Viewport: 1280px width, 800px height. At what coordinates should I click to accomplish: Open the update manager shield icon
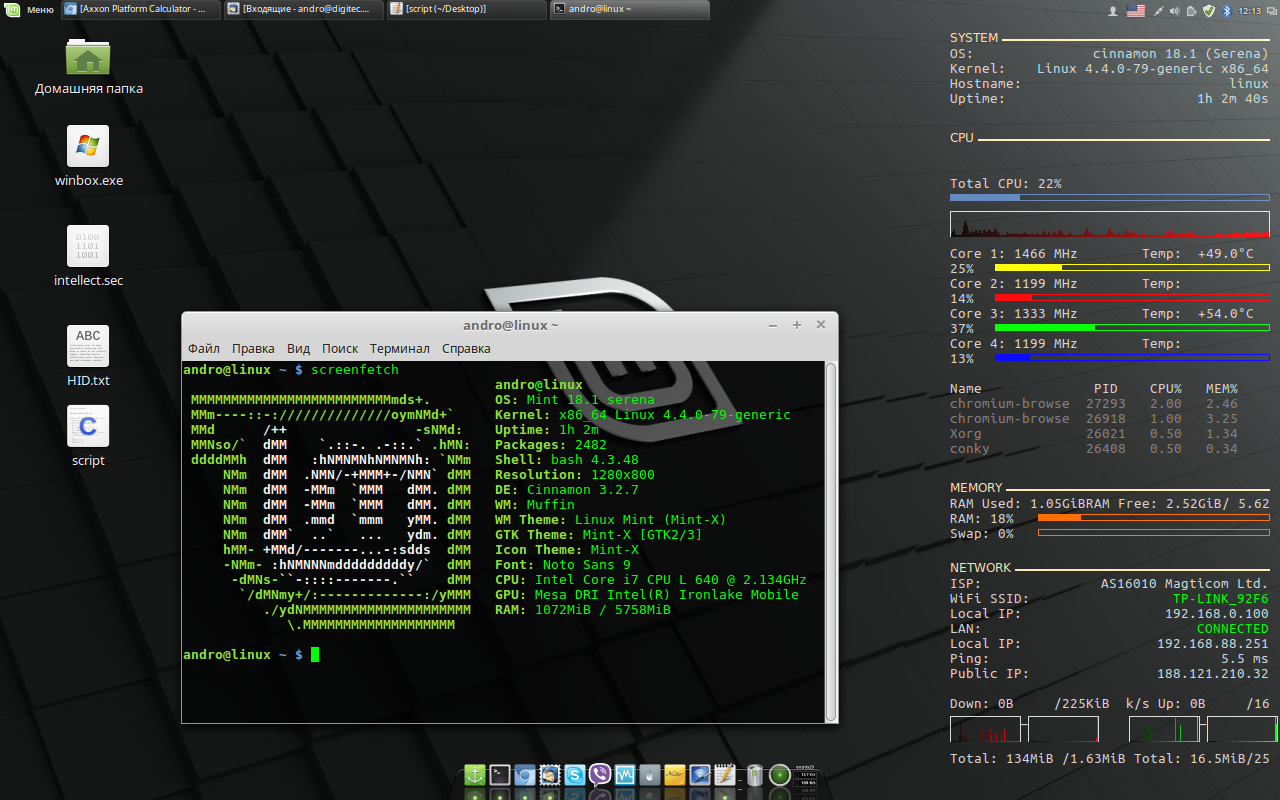click(1209, 10)
